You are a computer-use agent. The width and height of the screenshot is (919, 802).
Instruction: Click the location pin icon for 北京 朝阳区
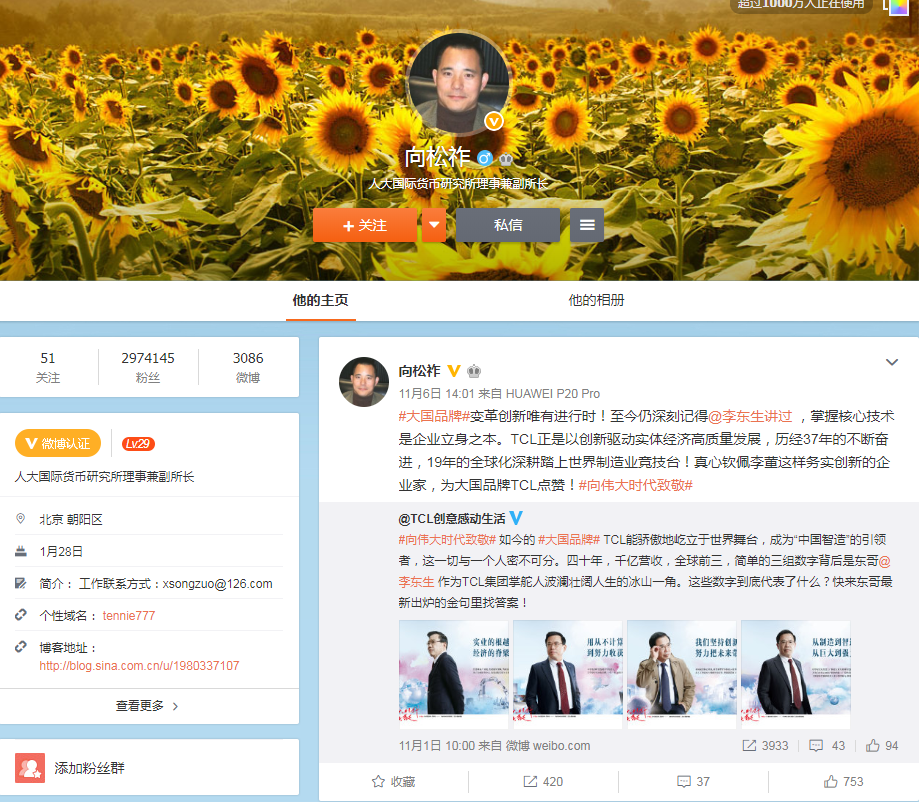[21, 519]
